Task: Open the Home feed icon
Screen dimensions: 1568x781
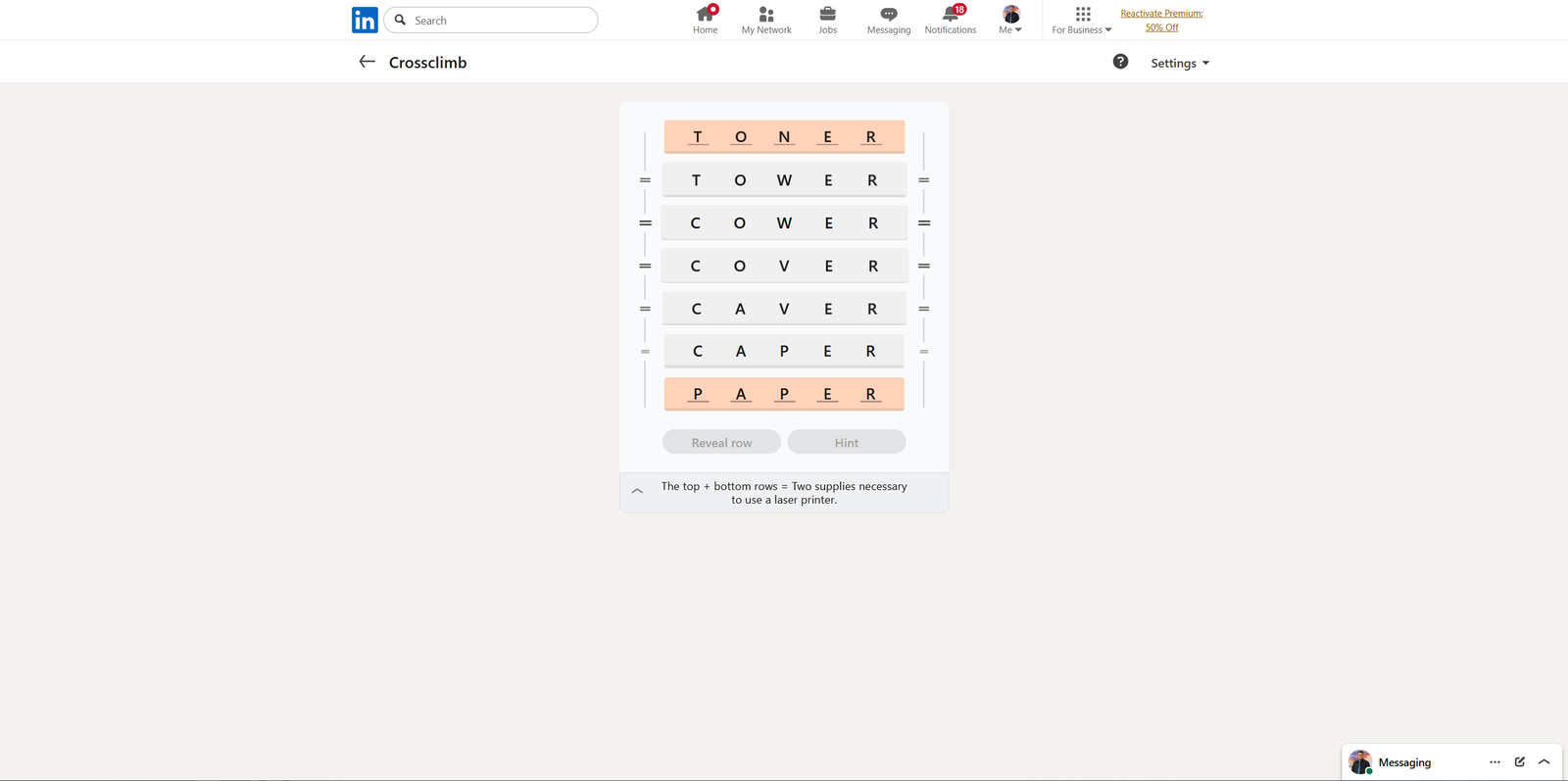Action: tap(705, 14)
